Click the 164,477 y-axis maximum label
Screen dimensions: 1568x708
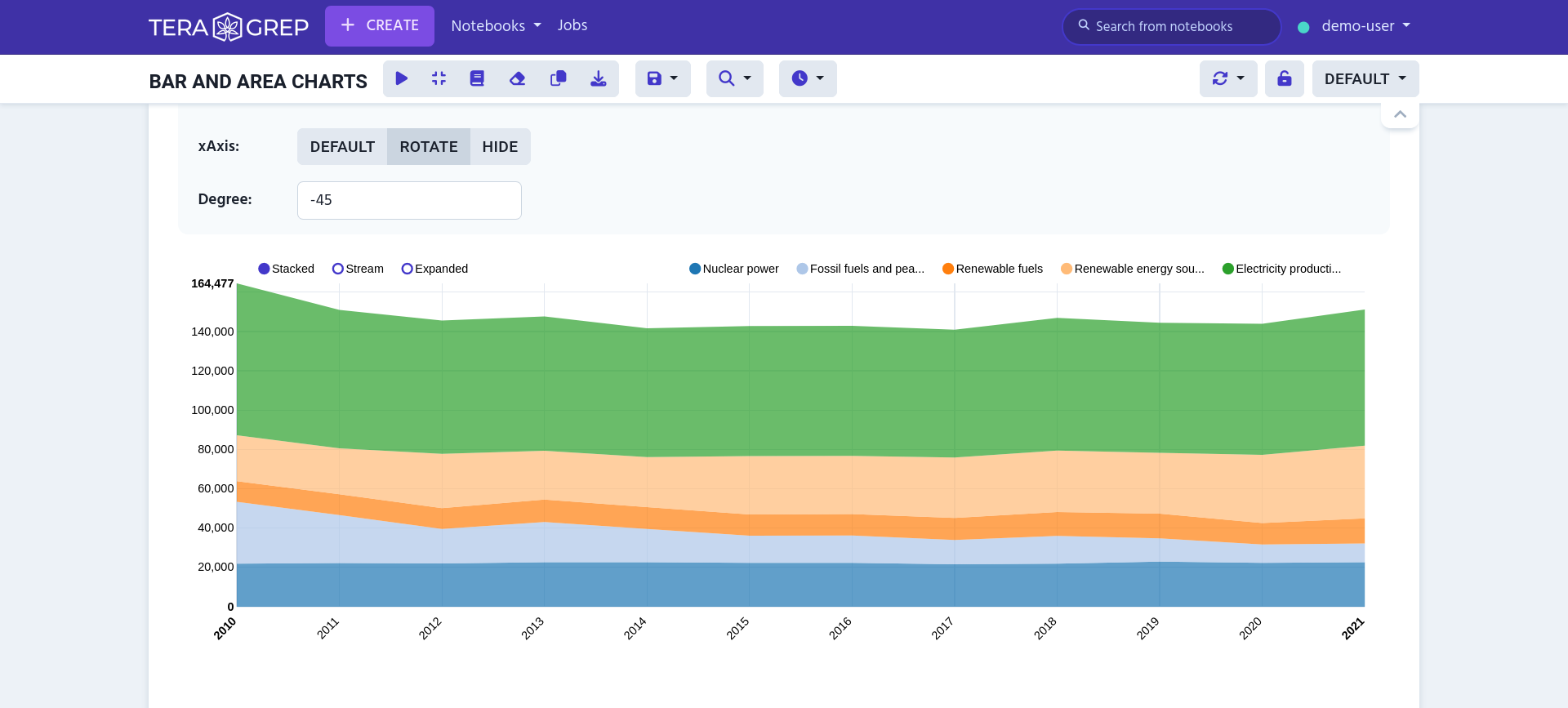[x=212, y=283]
